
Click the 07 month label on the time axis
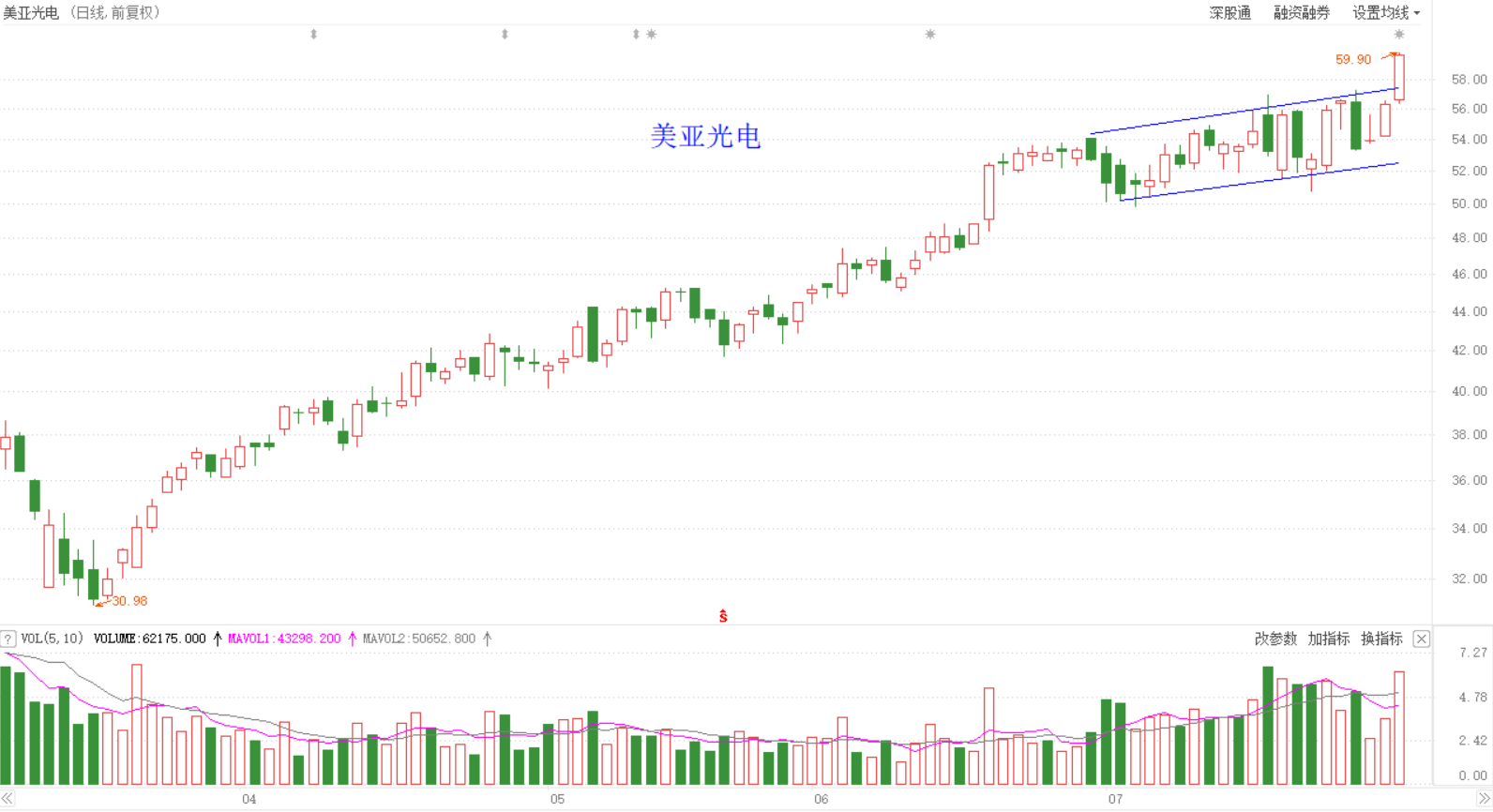pos(1115,799)
